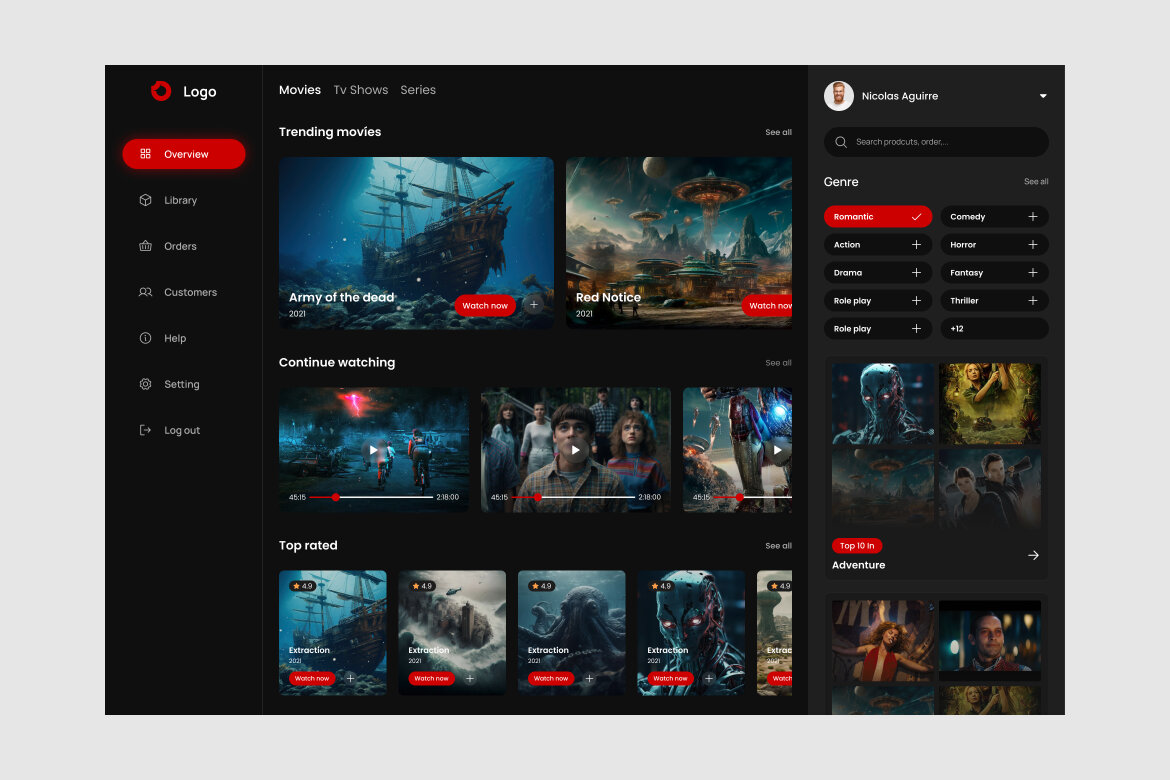Open Nicolas Aguirre profile avatar
Screen dimensions: 1170x780
coord(839,96)
